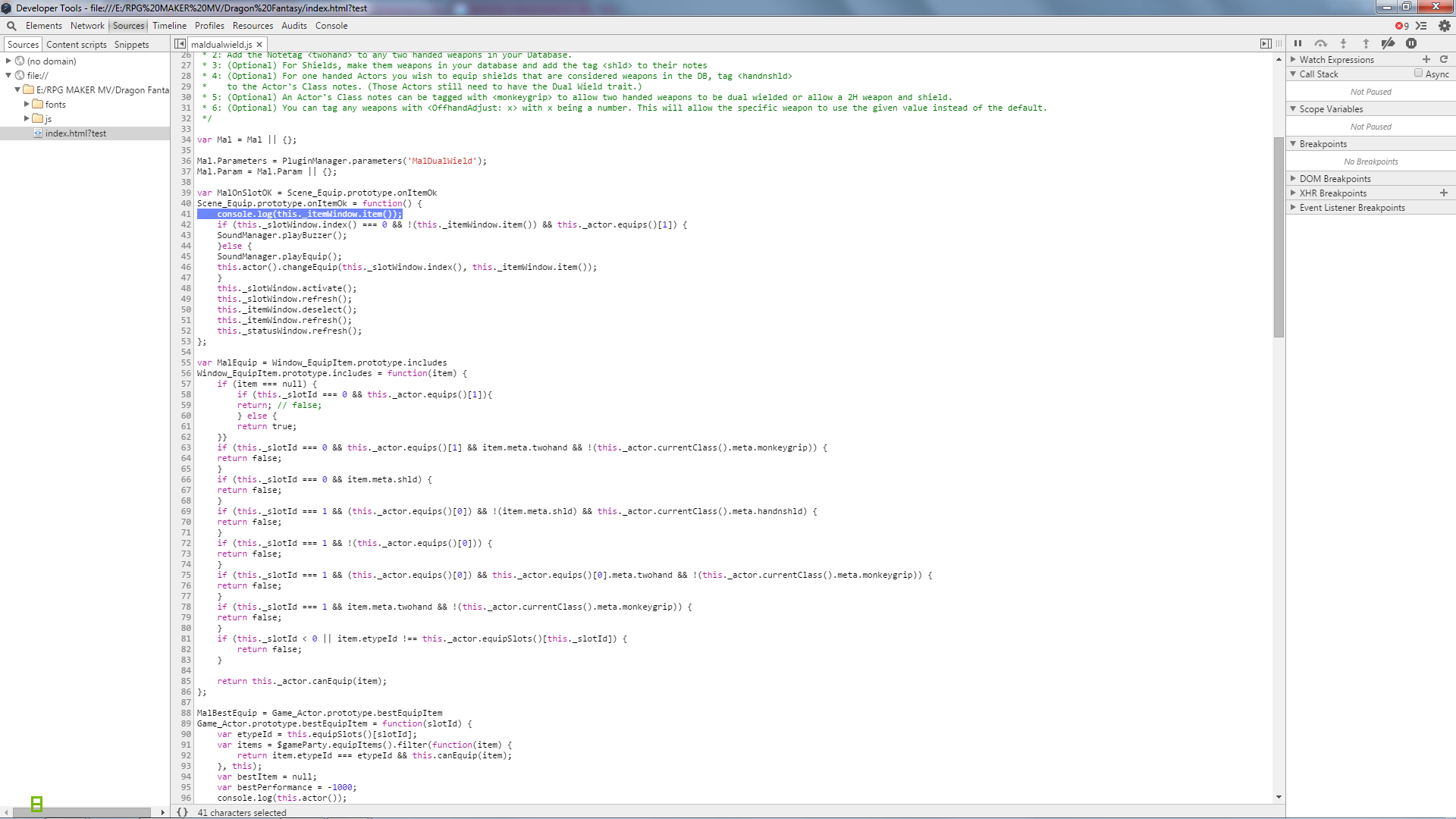Expand Watch Expressions section
The image size is (1456, 819).
[1293, 59]
